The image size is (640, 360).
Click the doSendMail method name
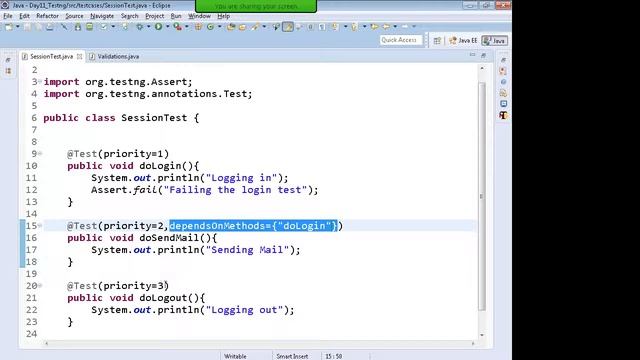tap(169, 238)
